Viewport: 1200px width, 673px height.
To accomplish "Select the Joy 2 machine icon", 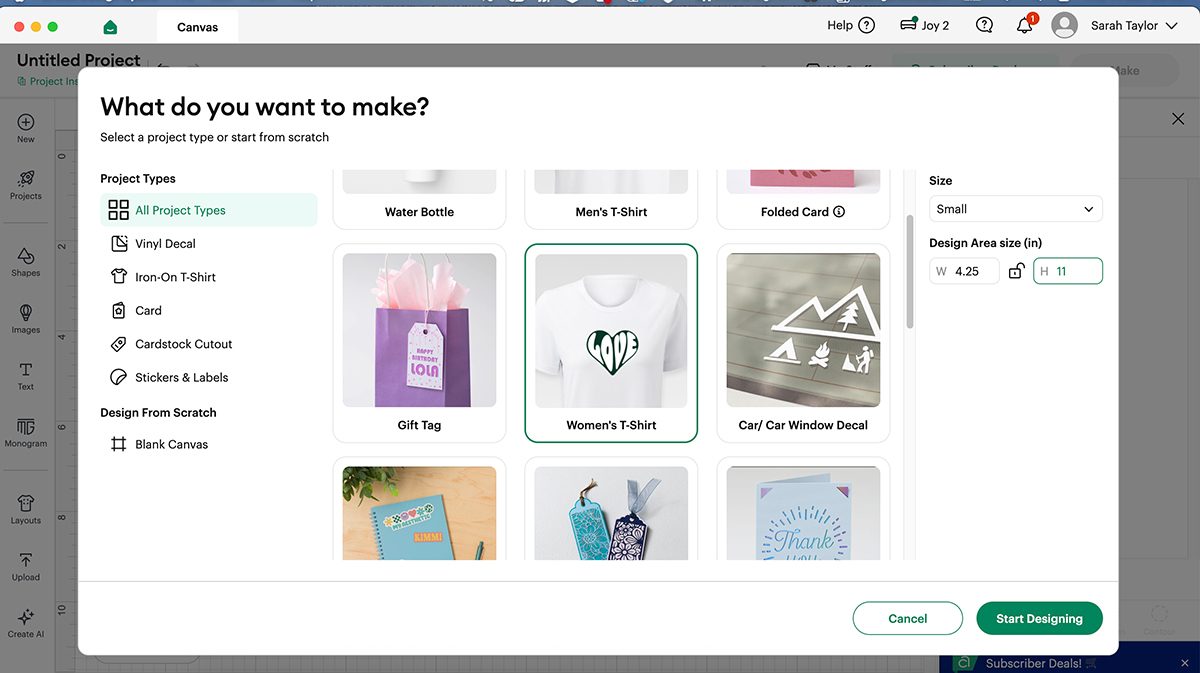I will pos(908,25).
